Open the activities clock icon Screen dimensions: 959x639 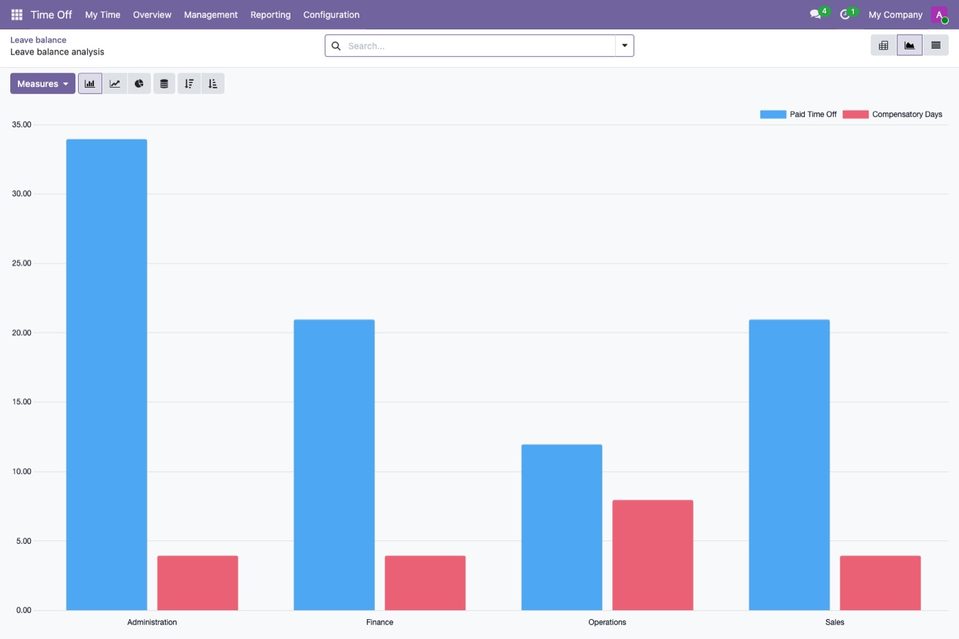tap(845, 14)
